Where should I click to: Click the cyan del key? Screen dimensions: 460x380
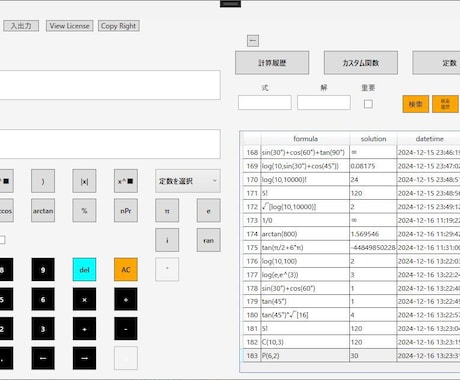click(84, 269)
